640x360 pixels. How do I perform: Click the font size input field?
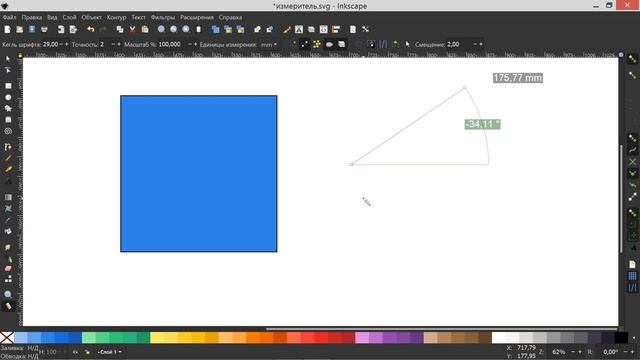(x=50, y=44)
